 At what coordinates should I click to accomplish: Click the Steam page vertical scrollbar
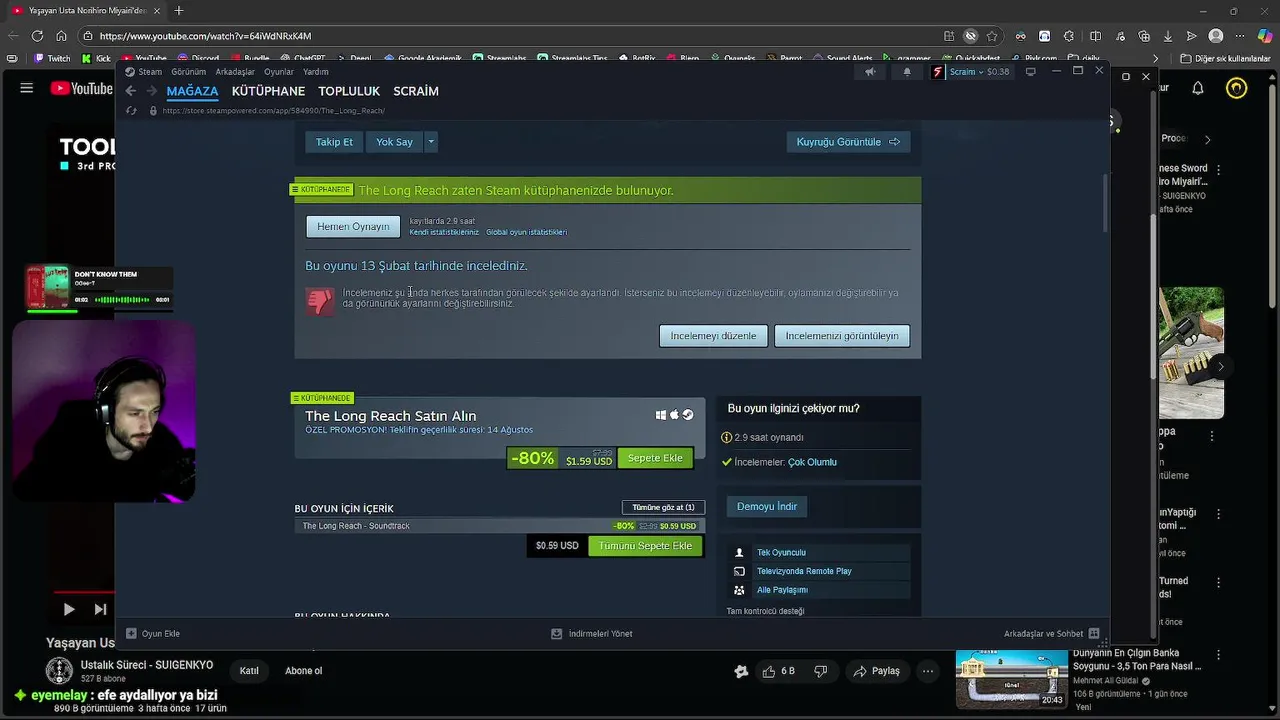point(1105,204)
